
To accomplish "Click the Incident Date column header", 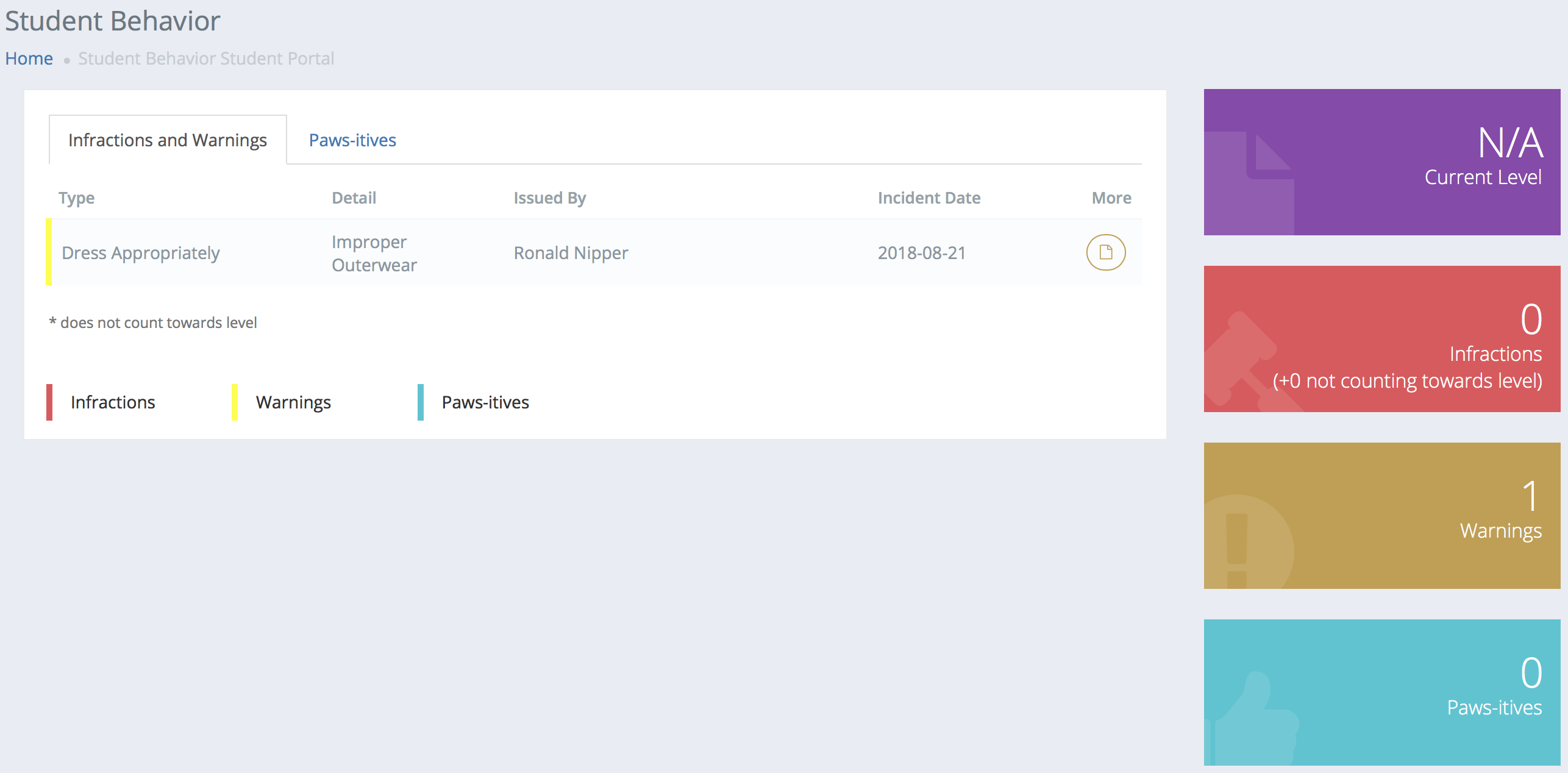I will pos(928,198).
